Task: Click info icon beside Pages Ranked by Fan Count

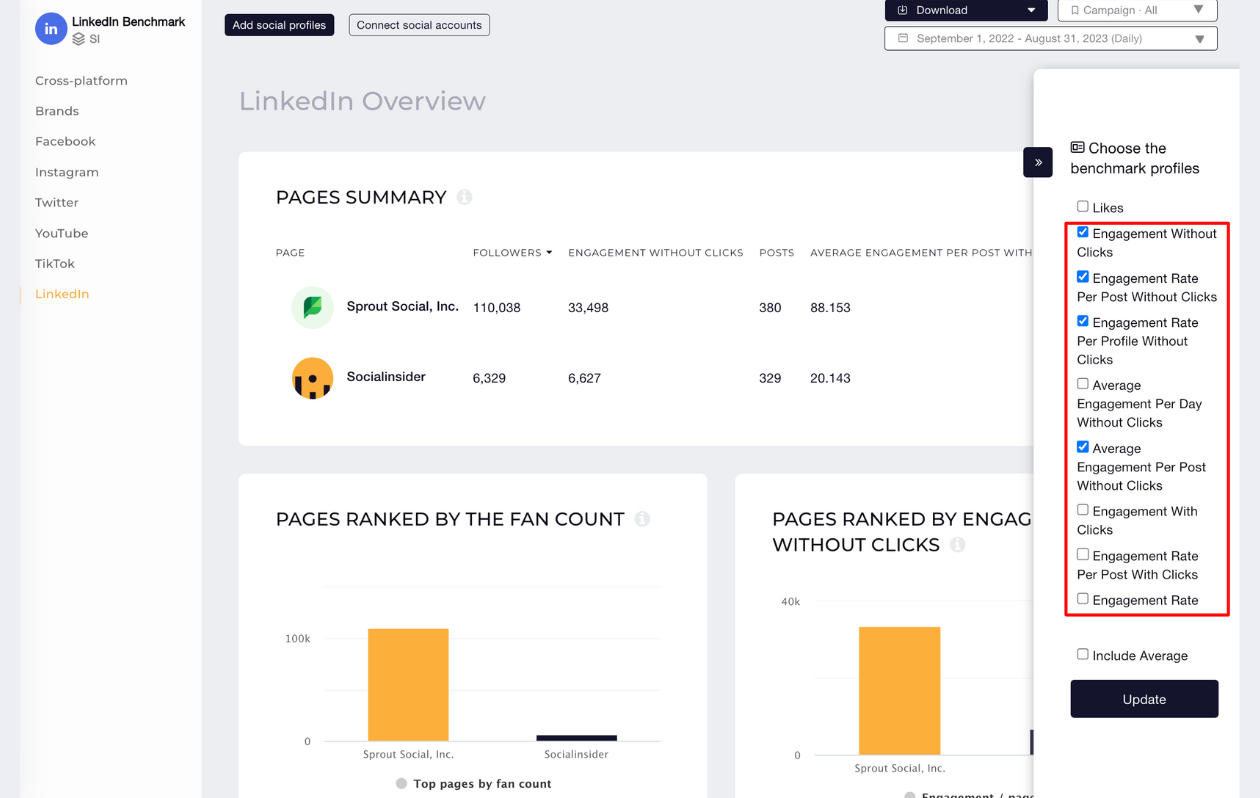Action: tap(642, 519)
